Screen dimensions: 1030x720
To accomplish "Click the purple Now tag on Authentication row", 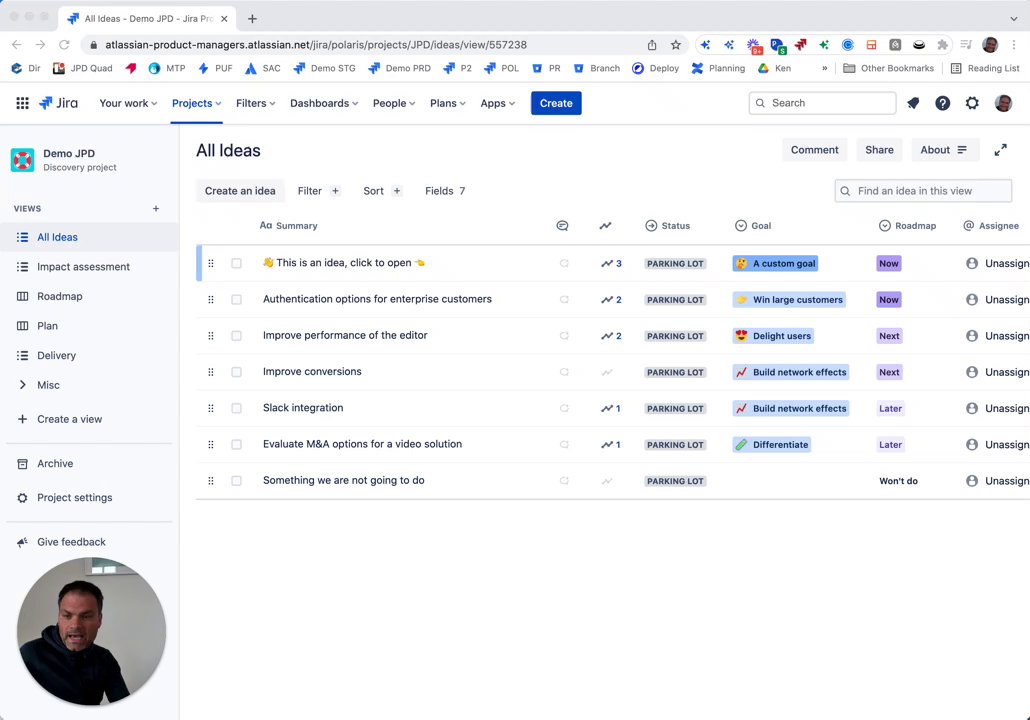I will (889, 300).
